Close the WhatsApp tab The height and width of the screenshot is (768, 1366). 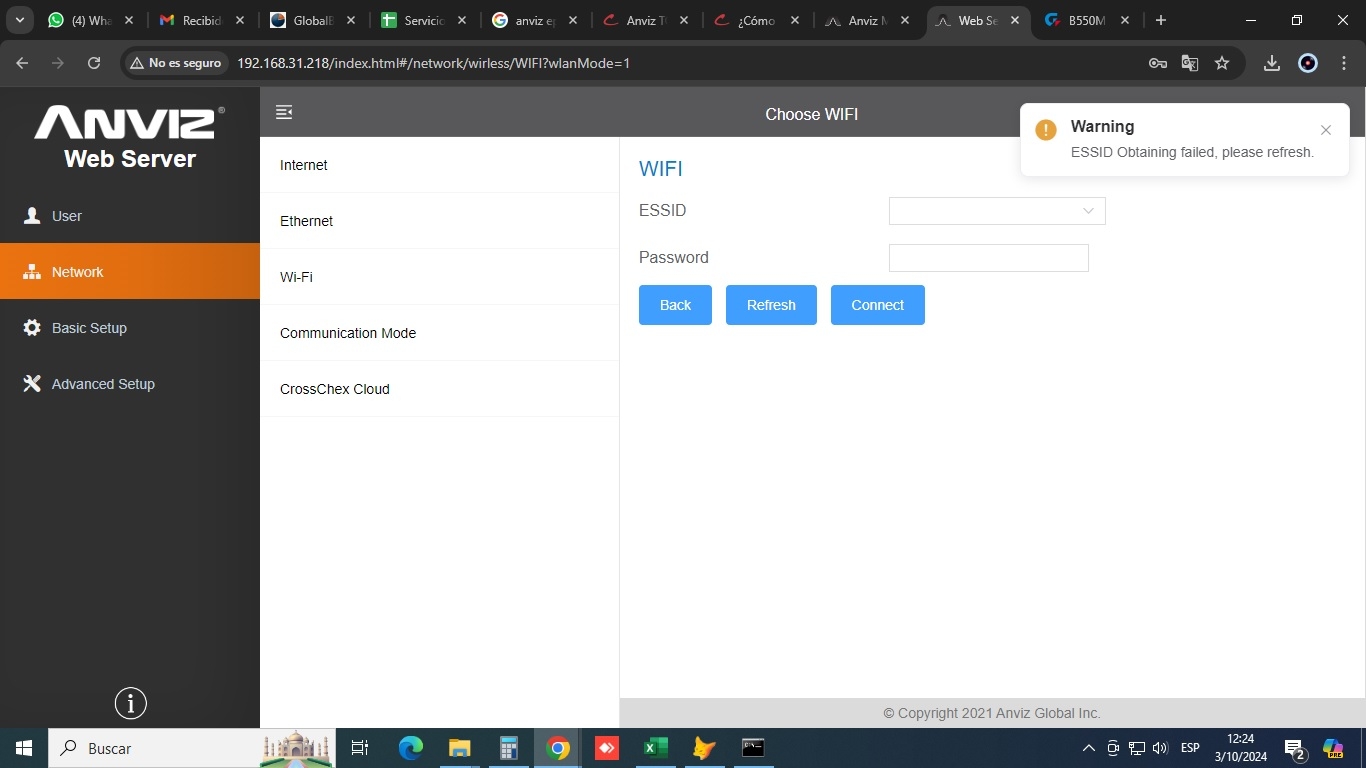pos(129,20)
